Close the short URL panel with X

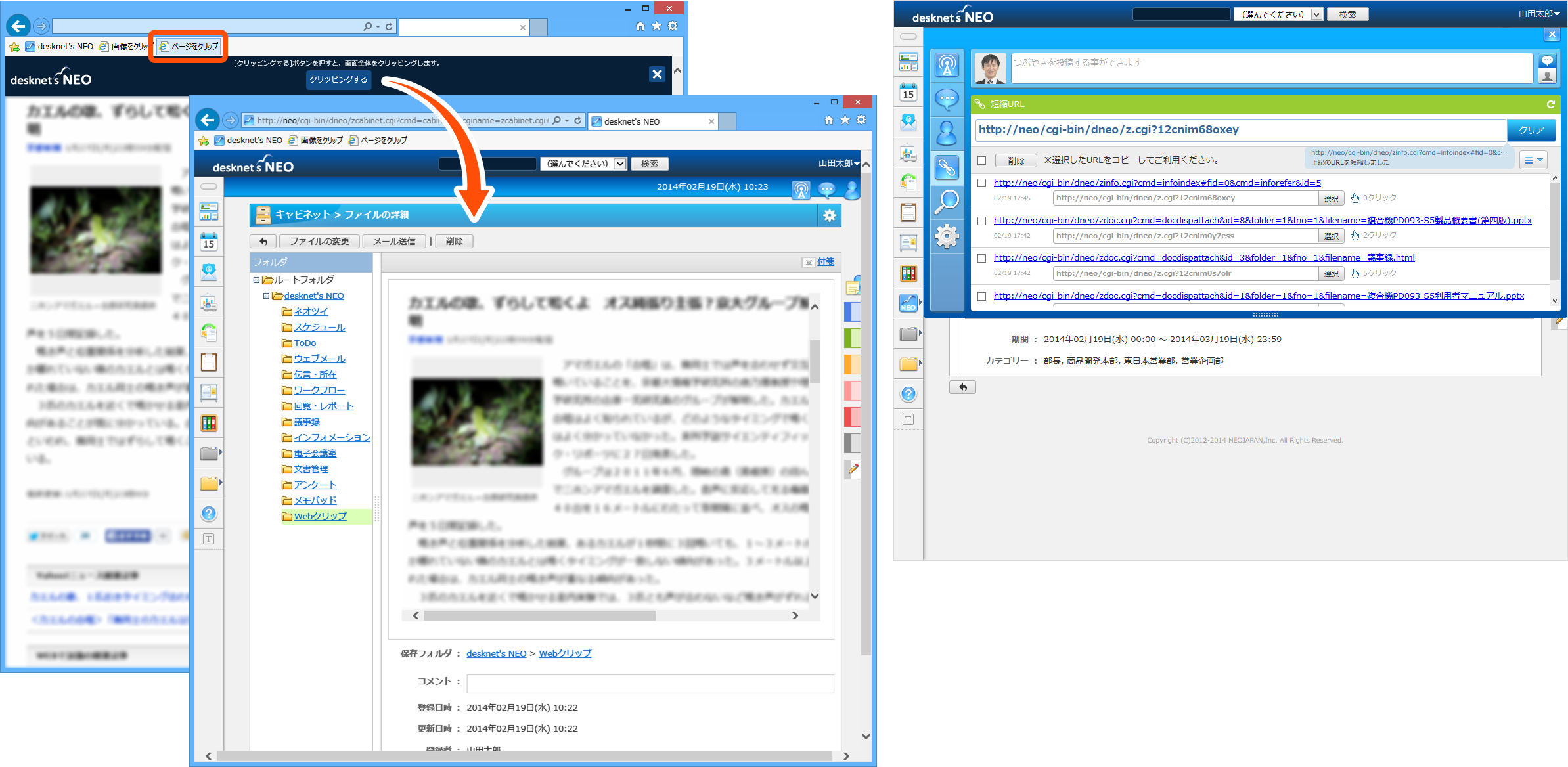coord(1552,35)
